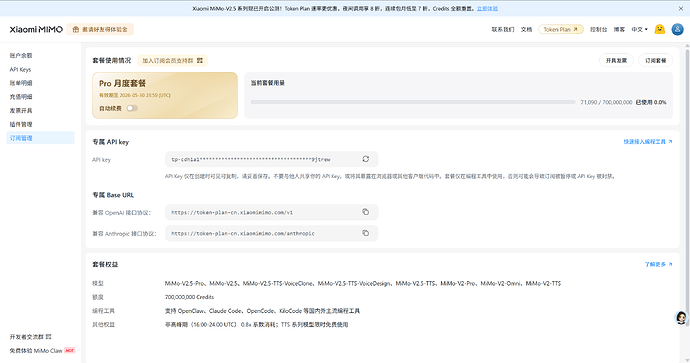Open 联系我们 in the top navigation

point(503,29)
